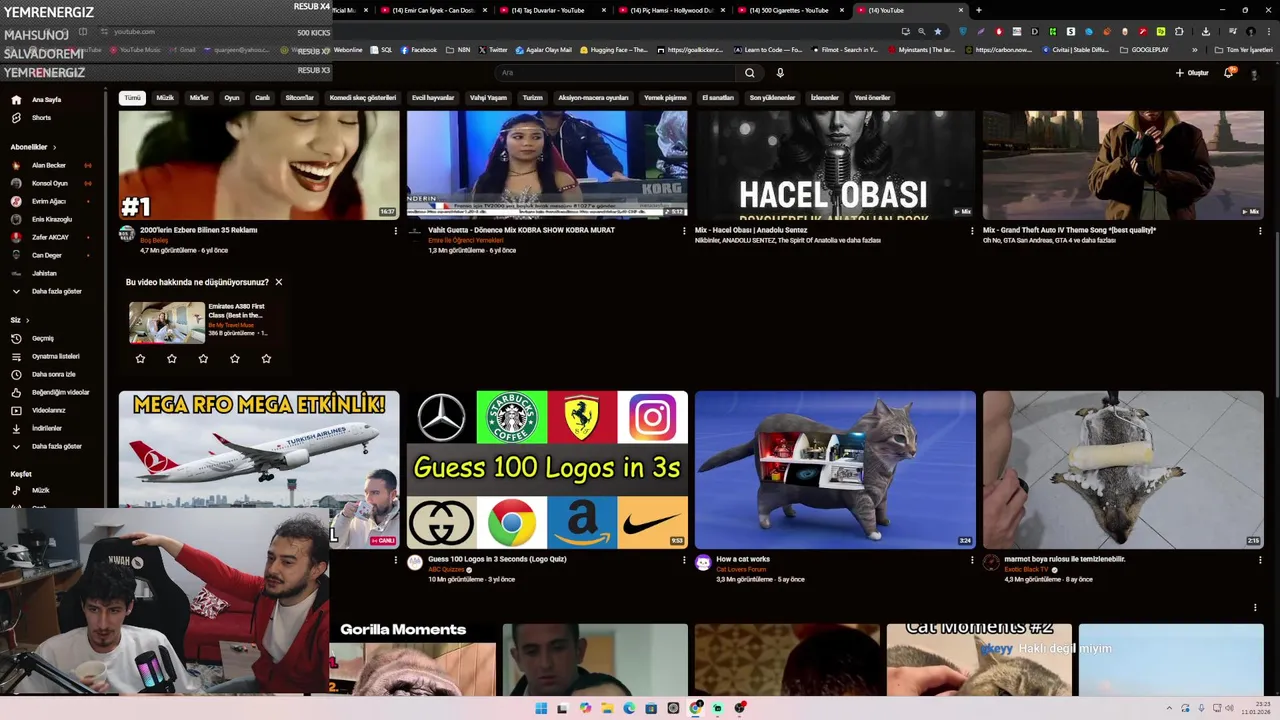Open How a cat works thumbnail
The width and height of the screenshot is (1280, 720).
[835, 470]
